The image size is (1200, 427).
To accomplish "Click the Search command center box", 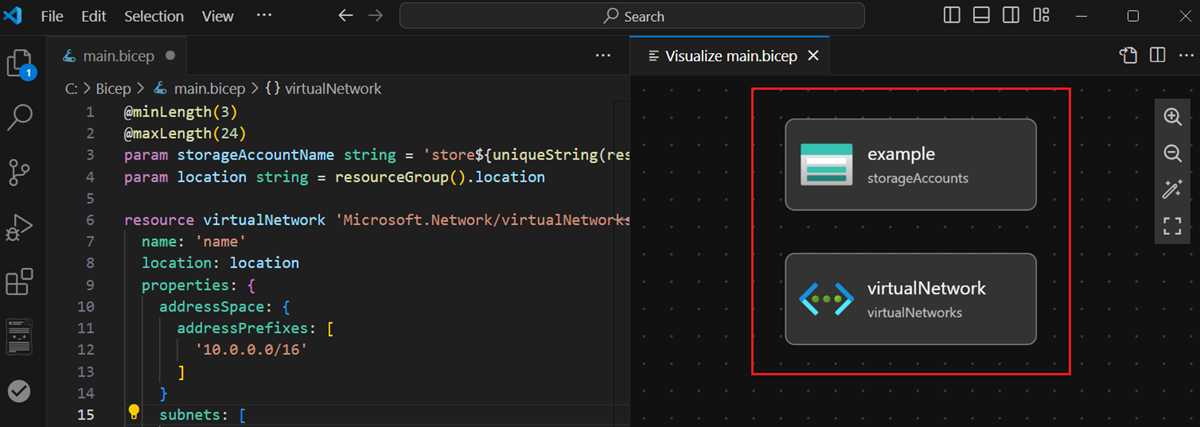I will 632,16.
